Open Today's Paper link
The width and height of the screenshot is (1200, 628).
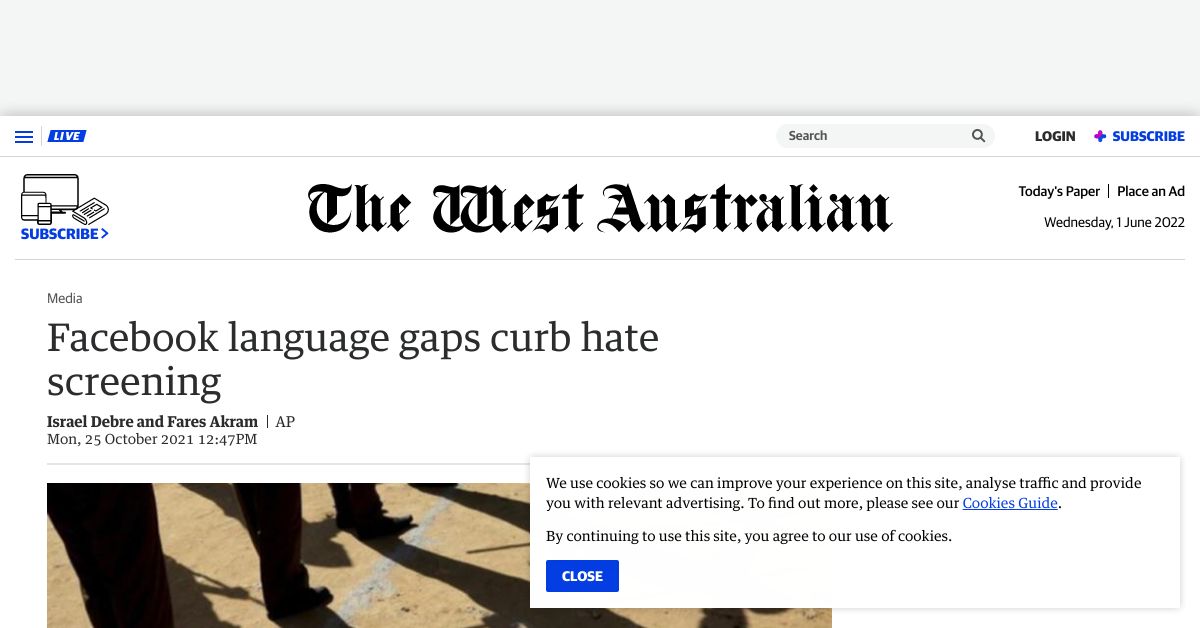pyautogui.click(x=1059, y=191)
